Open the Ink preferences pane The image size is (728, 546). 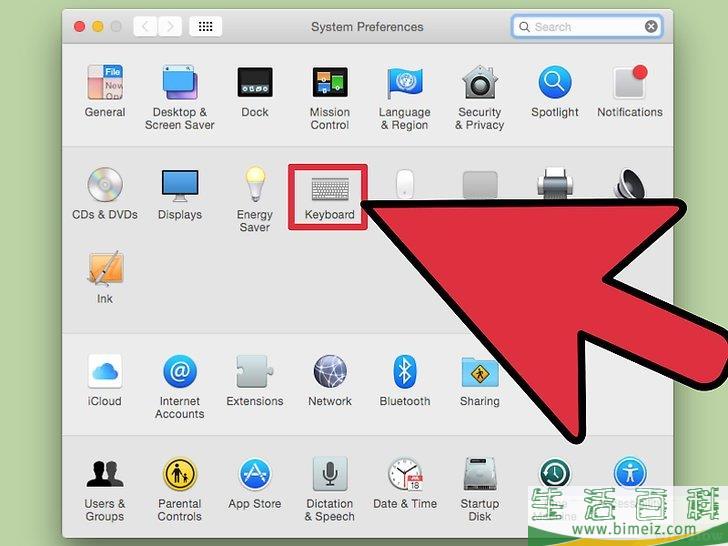[x=105, y=278]
